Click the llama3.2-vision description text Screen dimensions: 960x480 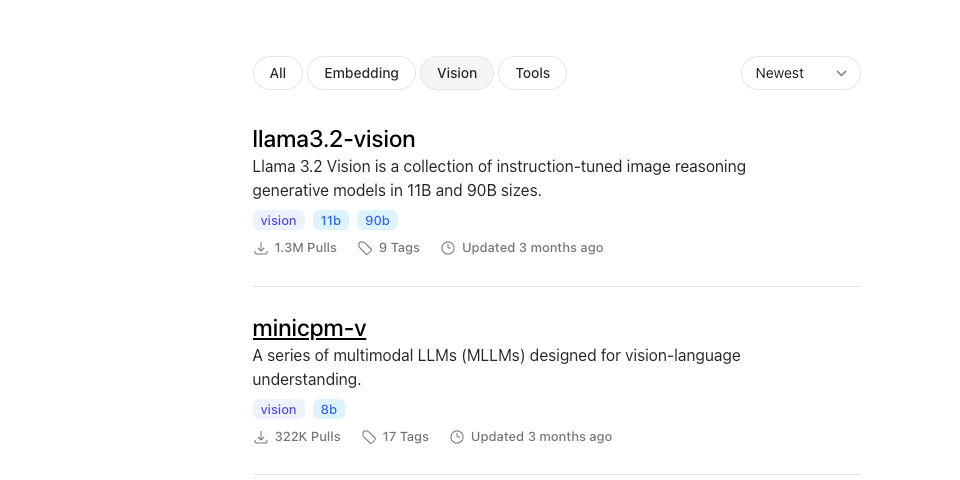pos(499,179)
